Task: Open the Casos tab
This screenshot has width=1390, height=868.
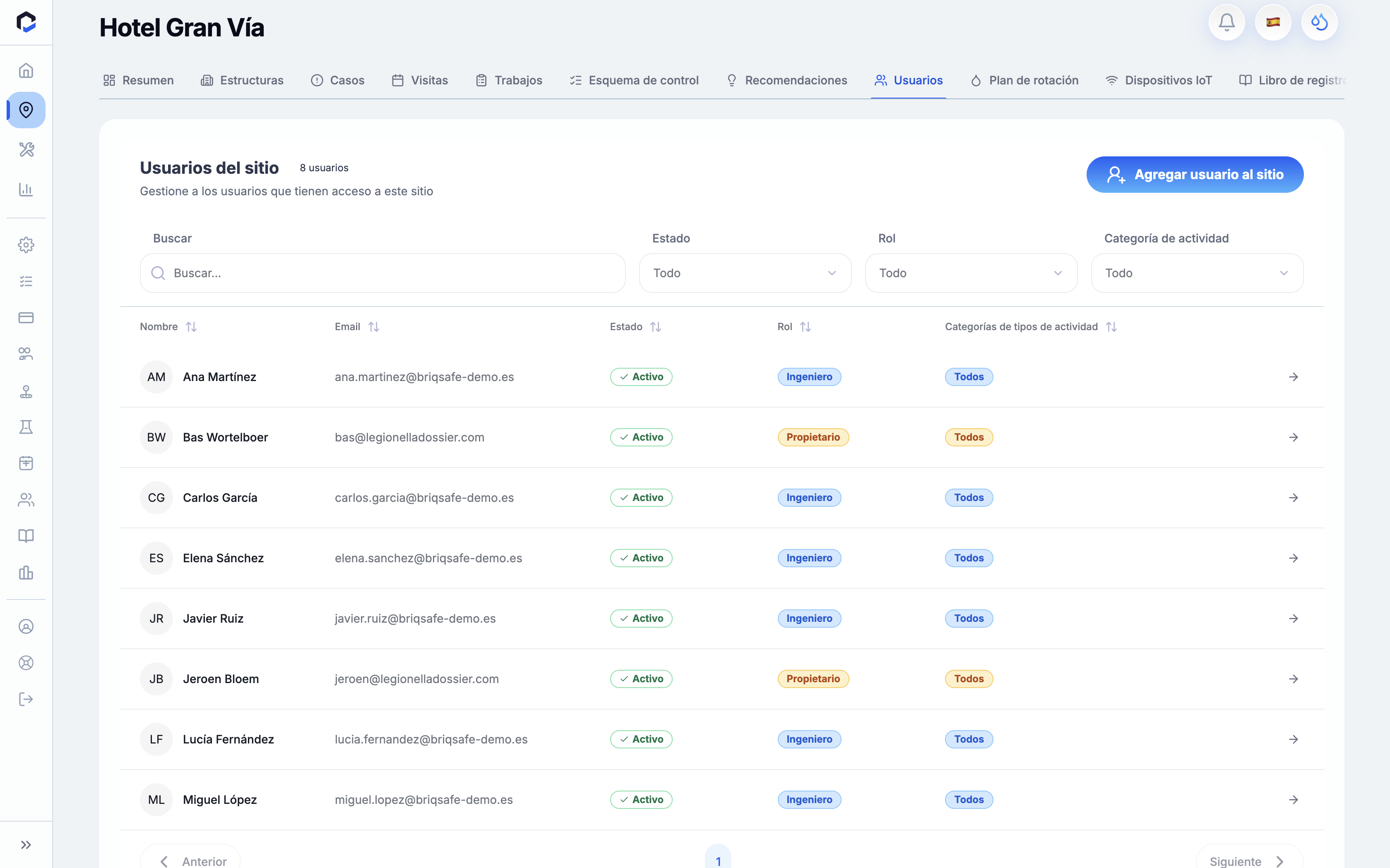Action: point(338,80)
